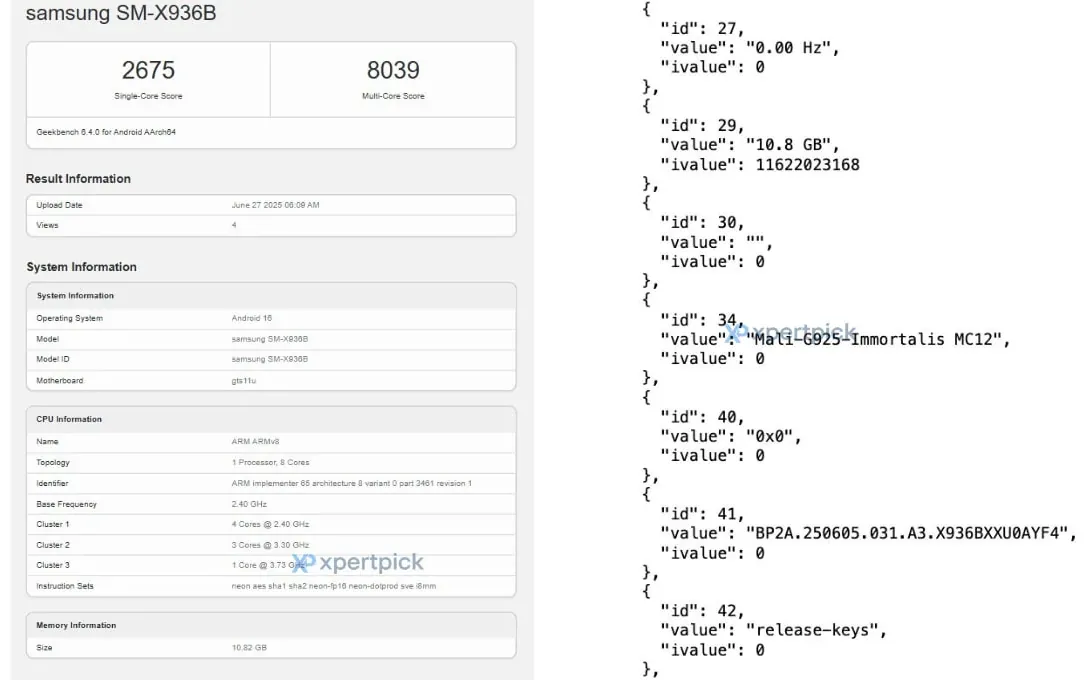This screenshot has height=680, width=1090.
Task: Click the "Views" row label
Action: (47, 225)
